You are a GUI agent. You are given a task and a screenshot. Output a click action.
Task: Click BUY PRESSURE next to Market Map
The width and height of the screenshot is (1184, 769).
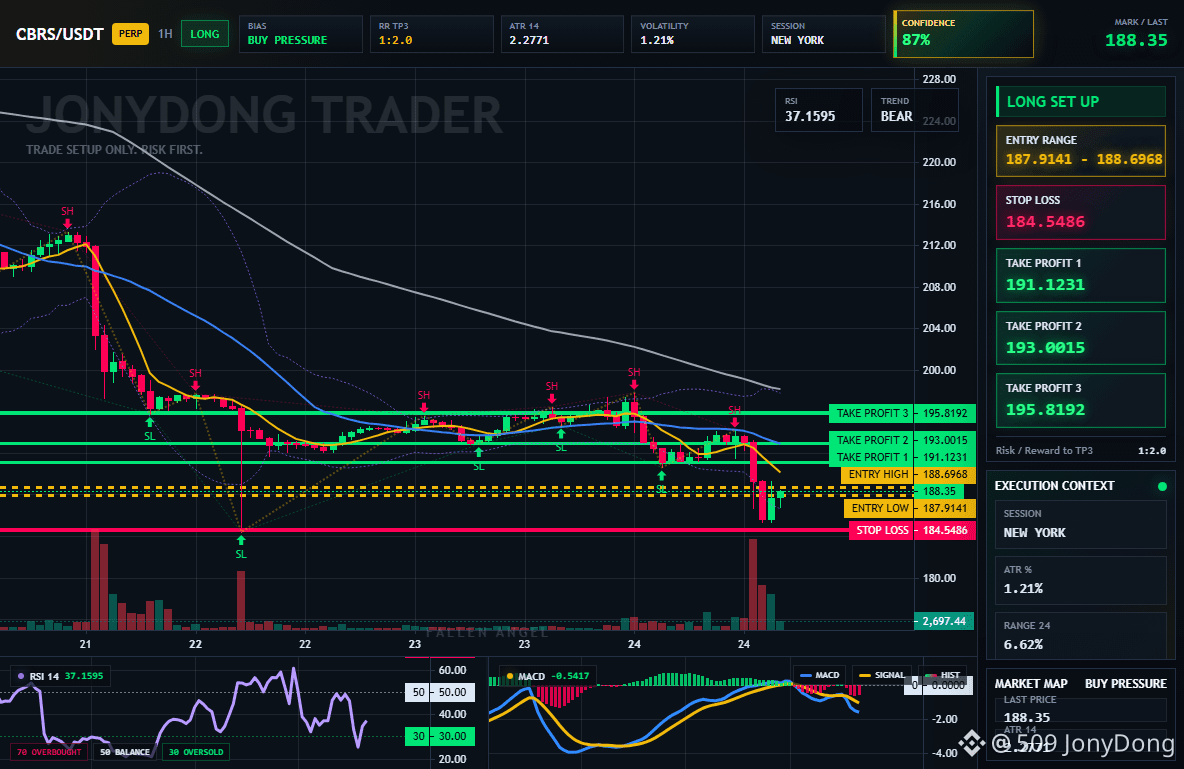click(1126, 684)
